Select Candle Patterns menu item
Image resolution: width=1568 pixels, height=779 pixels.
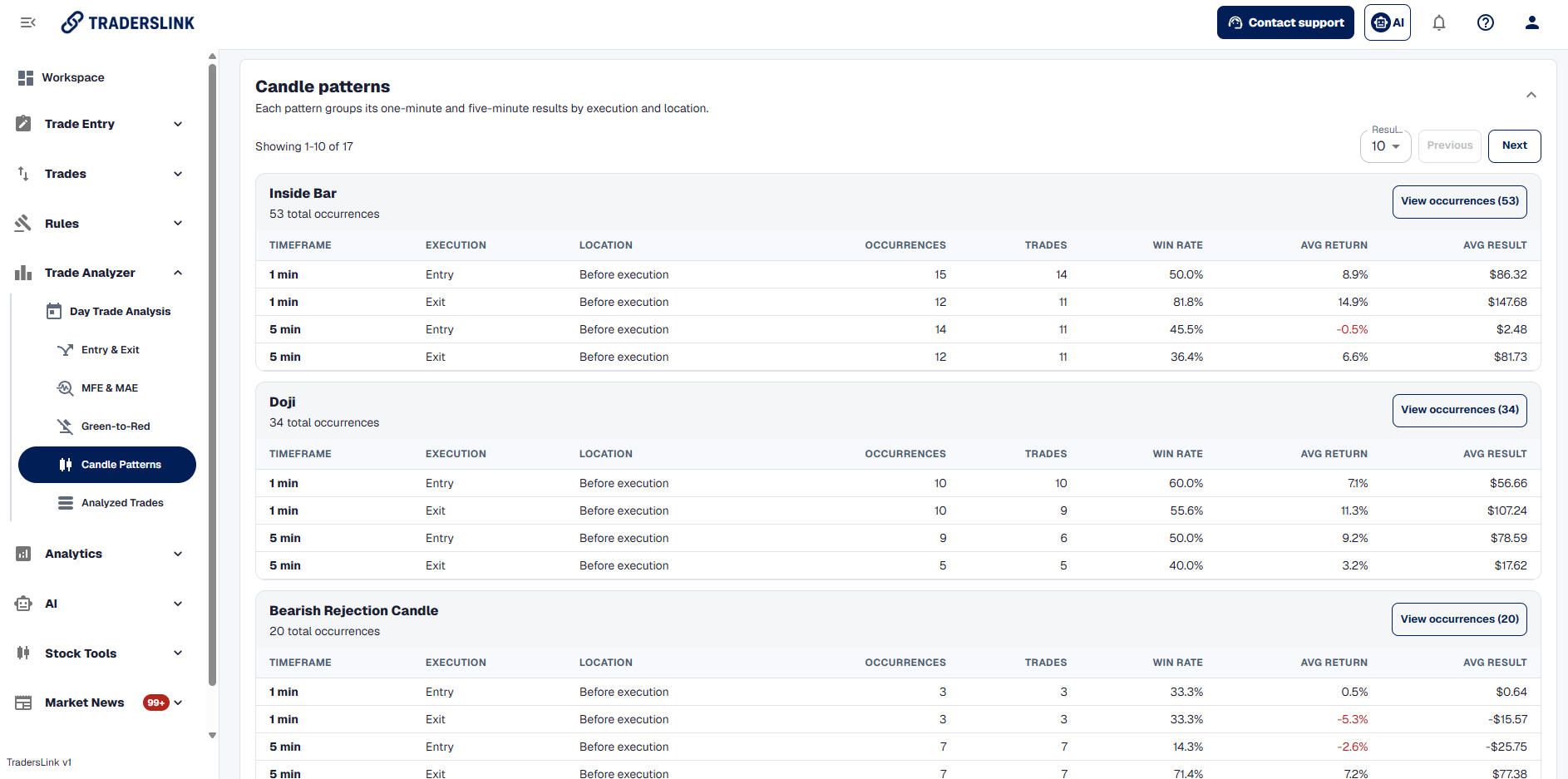pos(107,465)
